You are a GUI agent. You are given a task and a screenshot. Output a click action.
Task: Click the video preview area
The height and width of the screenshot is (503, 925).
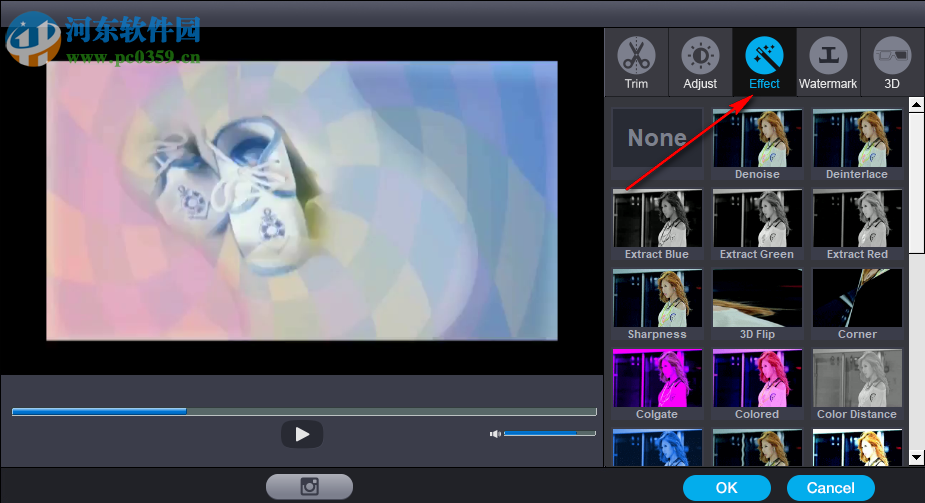coord(302,200)
